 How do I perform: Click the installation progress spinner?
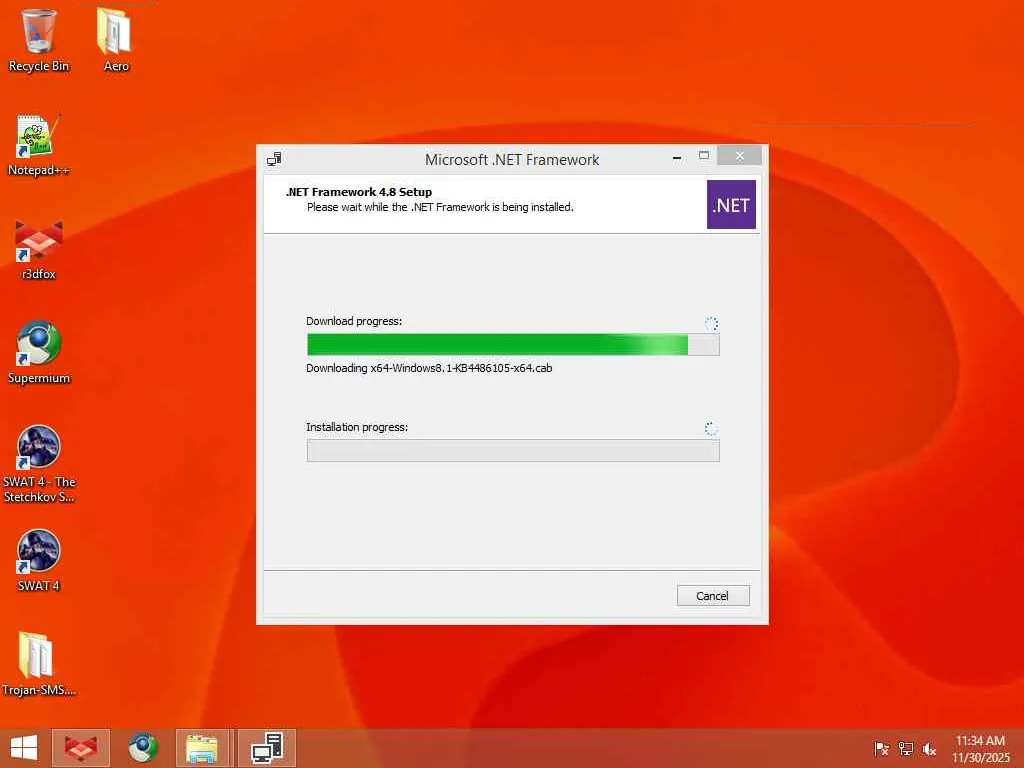[x=711, y=428]
